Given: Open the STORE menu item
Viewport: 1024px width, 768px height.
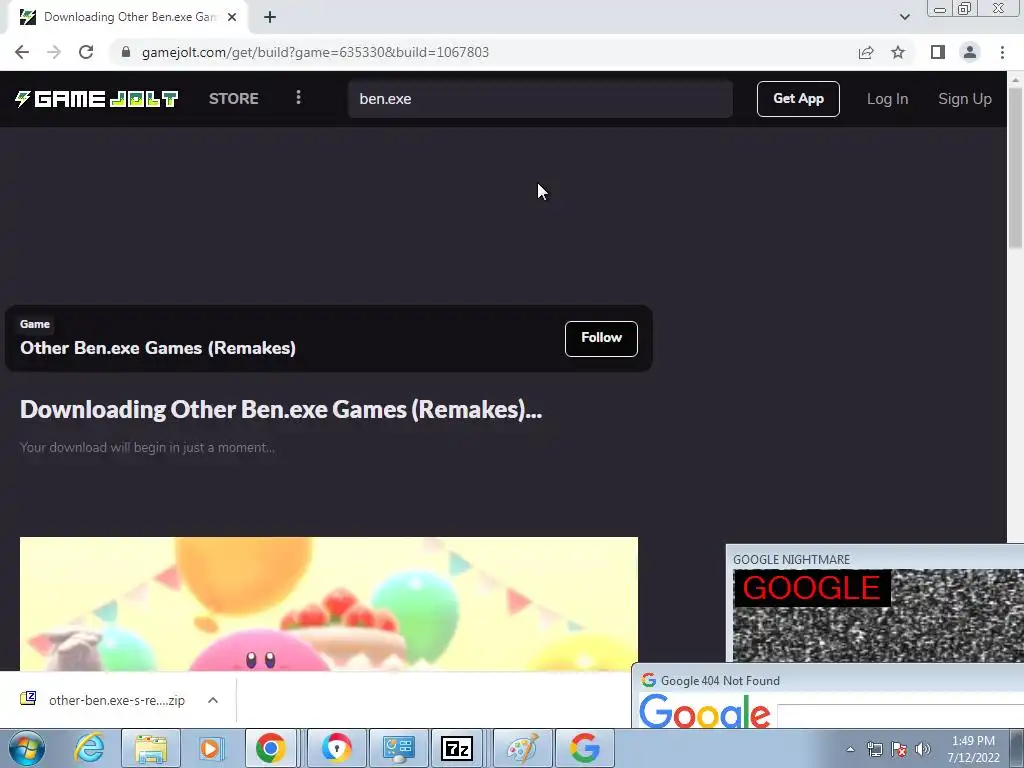Looking at the screenshot, I should click(234, 99).
